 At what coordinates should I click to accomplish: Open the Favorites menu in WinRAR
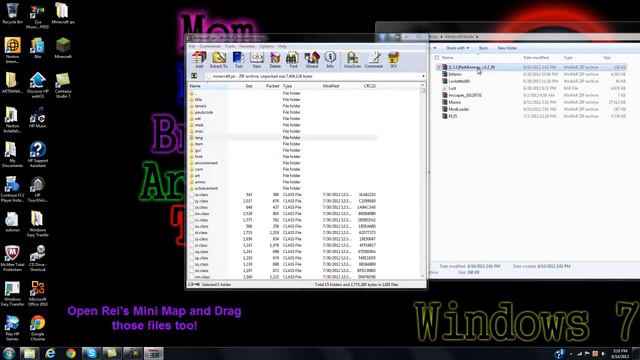[247, 46]
